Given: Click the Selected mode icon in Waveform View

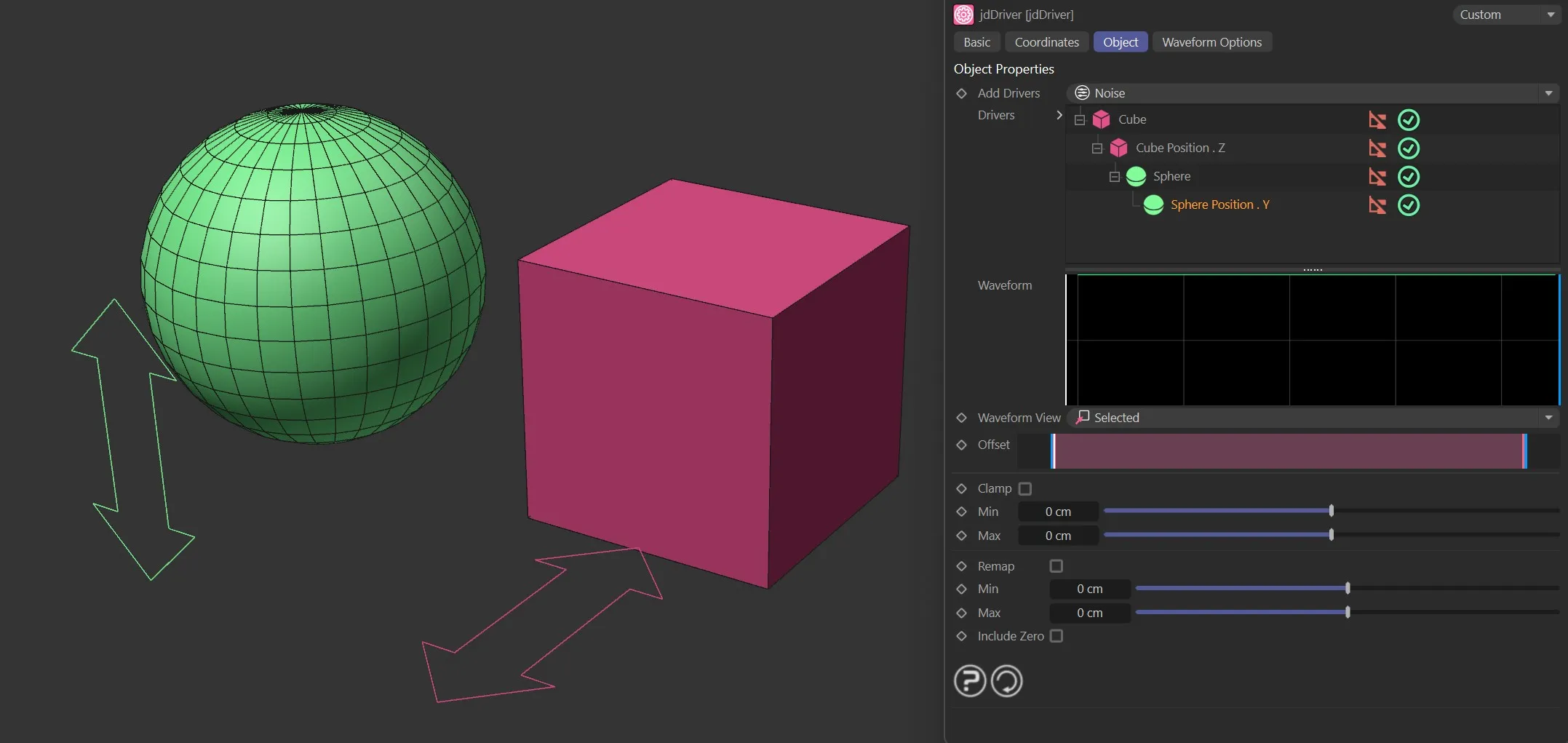Looking at the screenshot, I should (1082, 417).
